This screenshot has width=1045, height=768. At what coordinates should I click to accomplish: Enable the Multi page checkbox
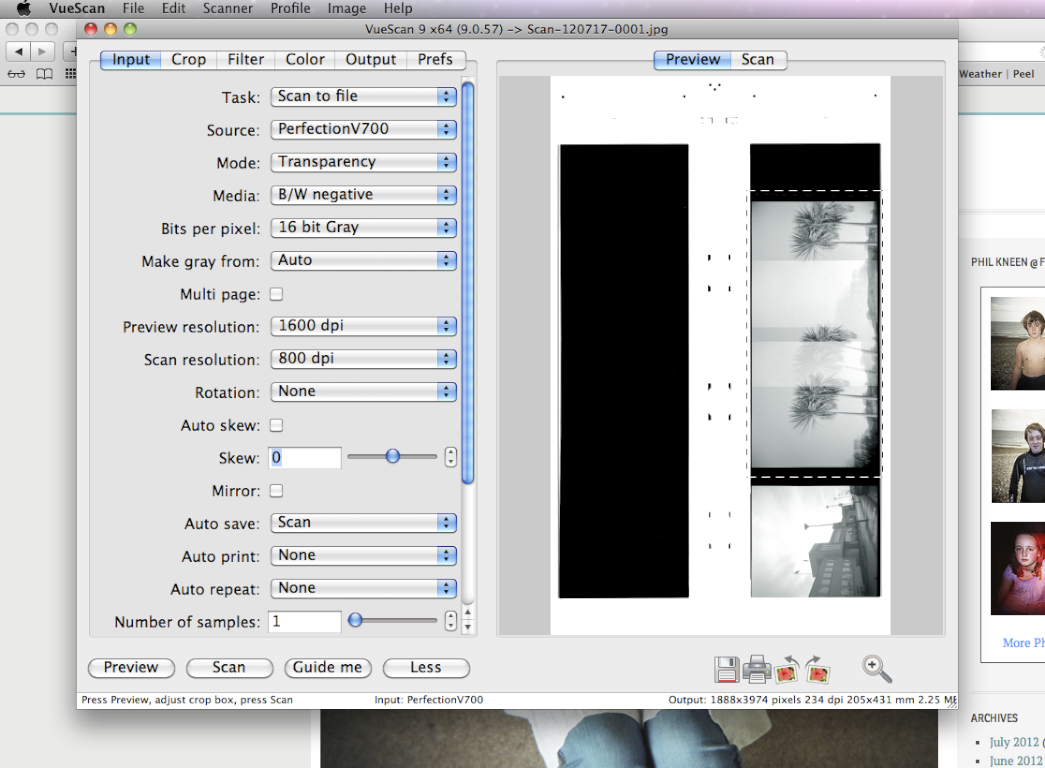[277, 294]
